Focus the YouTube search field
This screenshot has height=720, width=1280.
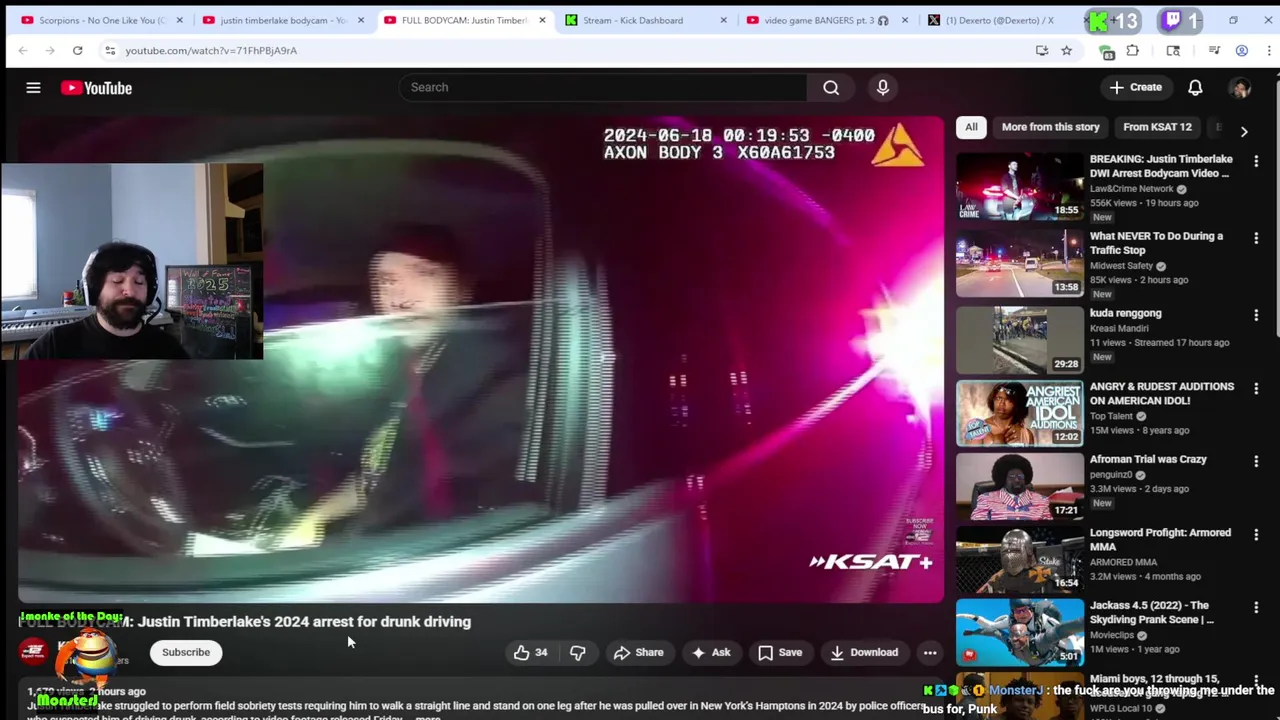603,87
